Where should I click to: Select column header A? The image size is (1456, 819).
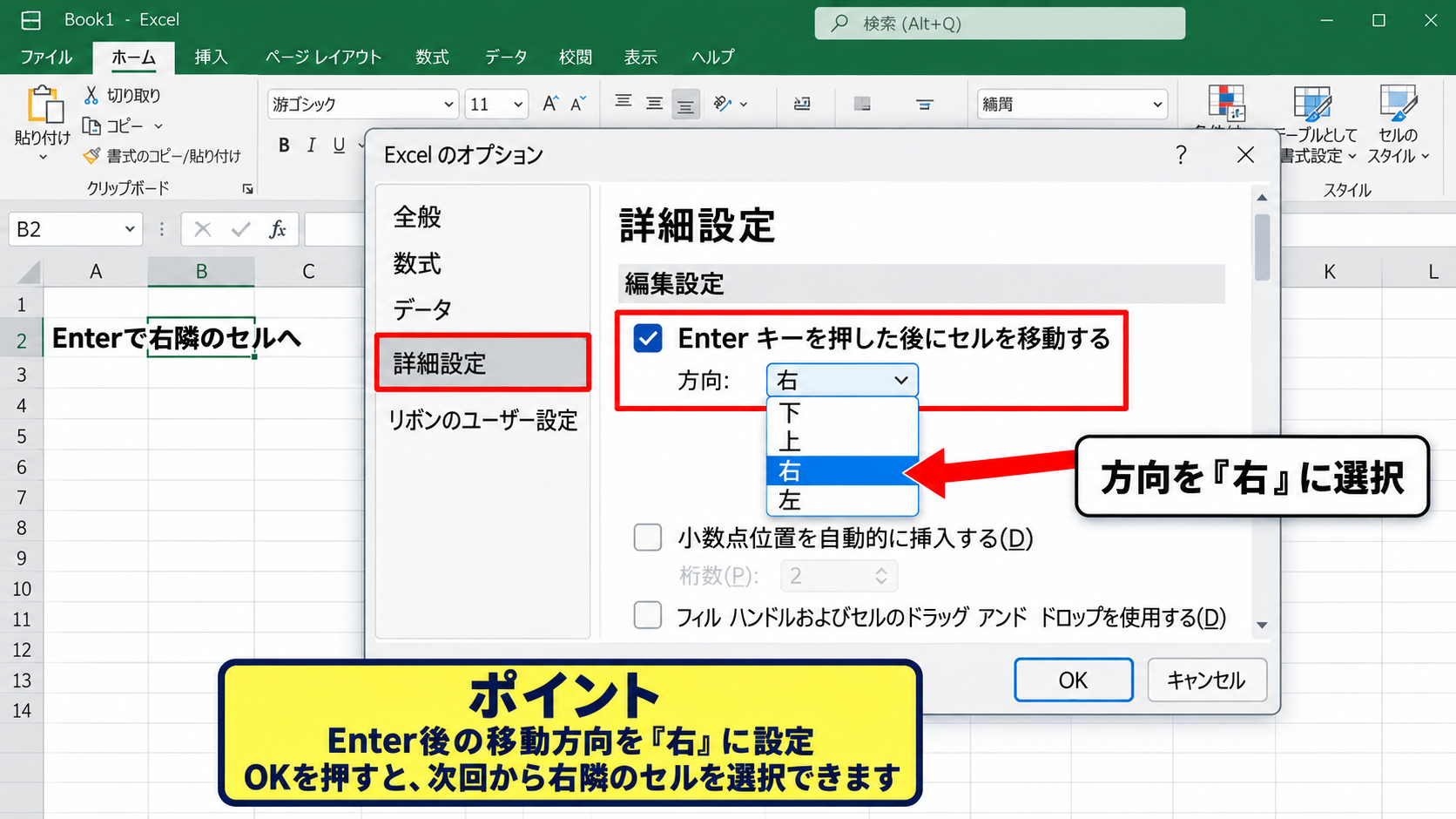tap(96, 272)
